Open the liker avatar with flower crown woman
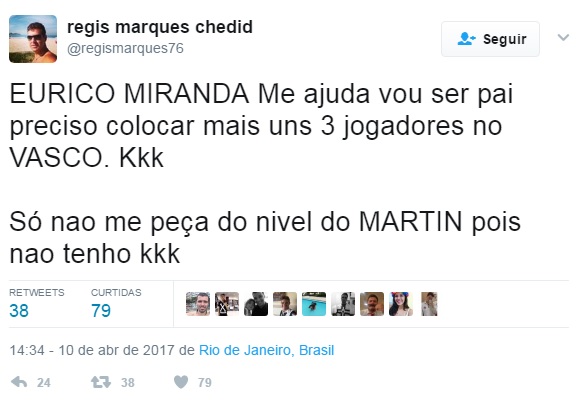 tap(401, 304)
